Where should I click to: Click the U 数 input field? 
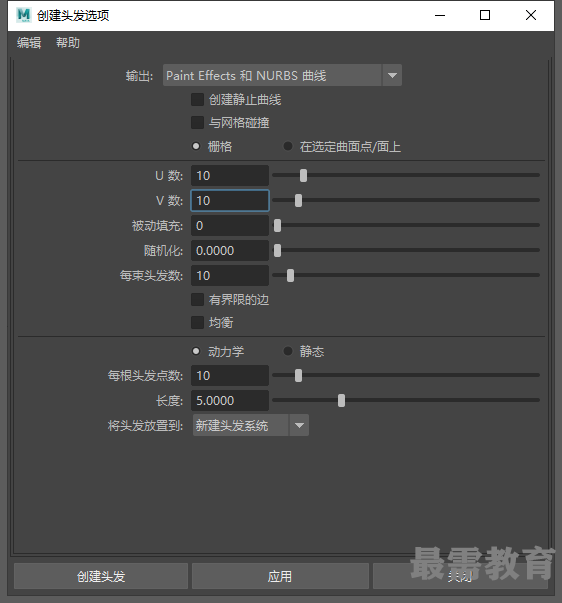230,175
